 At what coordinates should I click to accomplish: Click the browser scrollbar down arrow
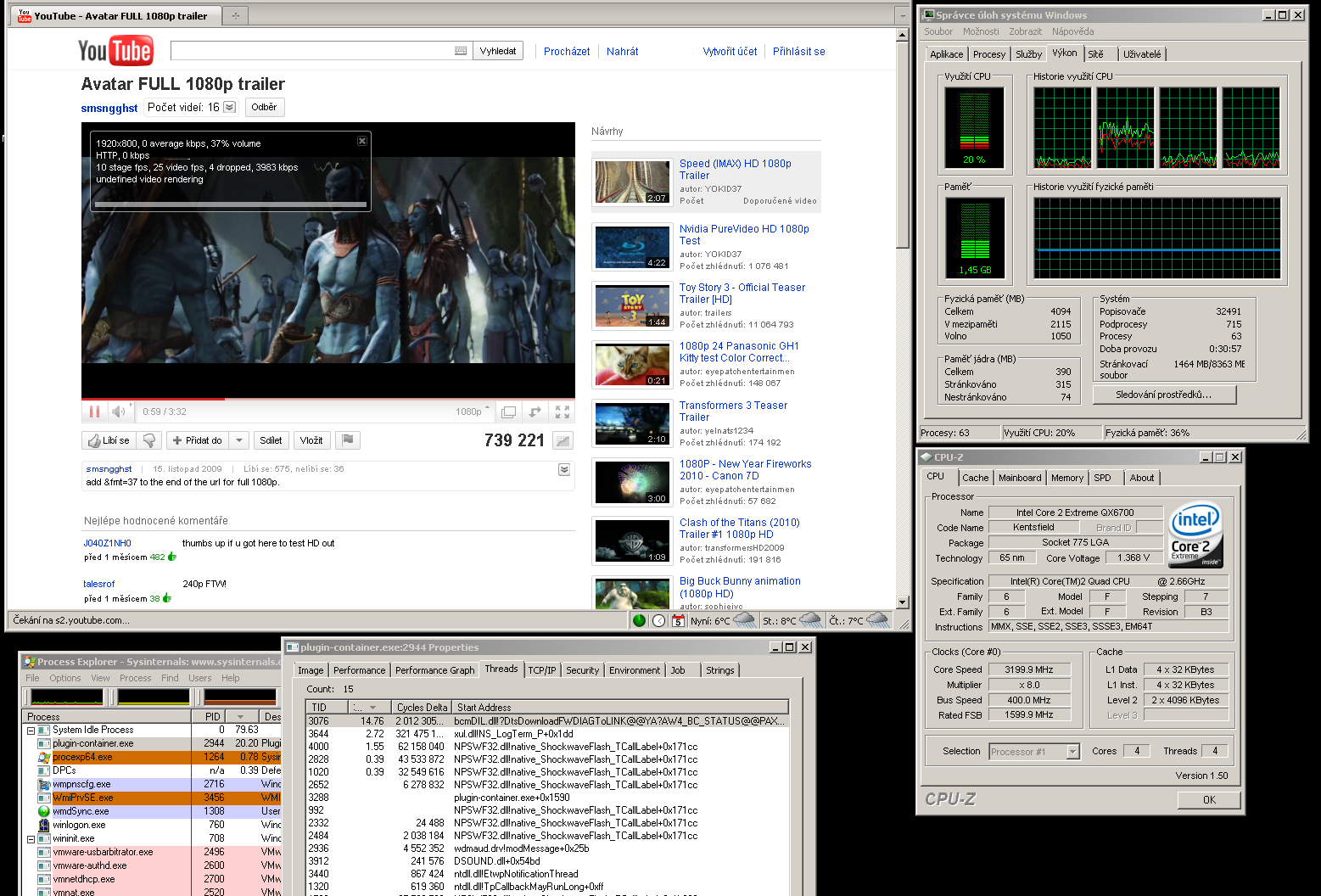click(903, 602)
